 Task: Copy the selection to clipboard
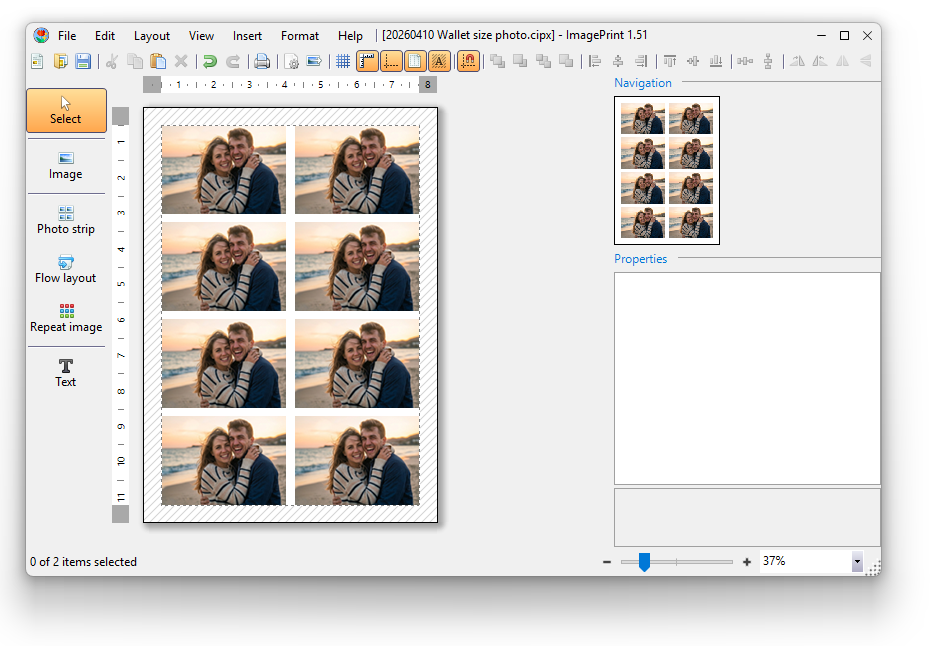[x=135, y=61]
